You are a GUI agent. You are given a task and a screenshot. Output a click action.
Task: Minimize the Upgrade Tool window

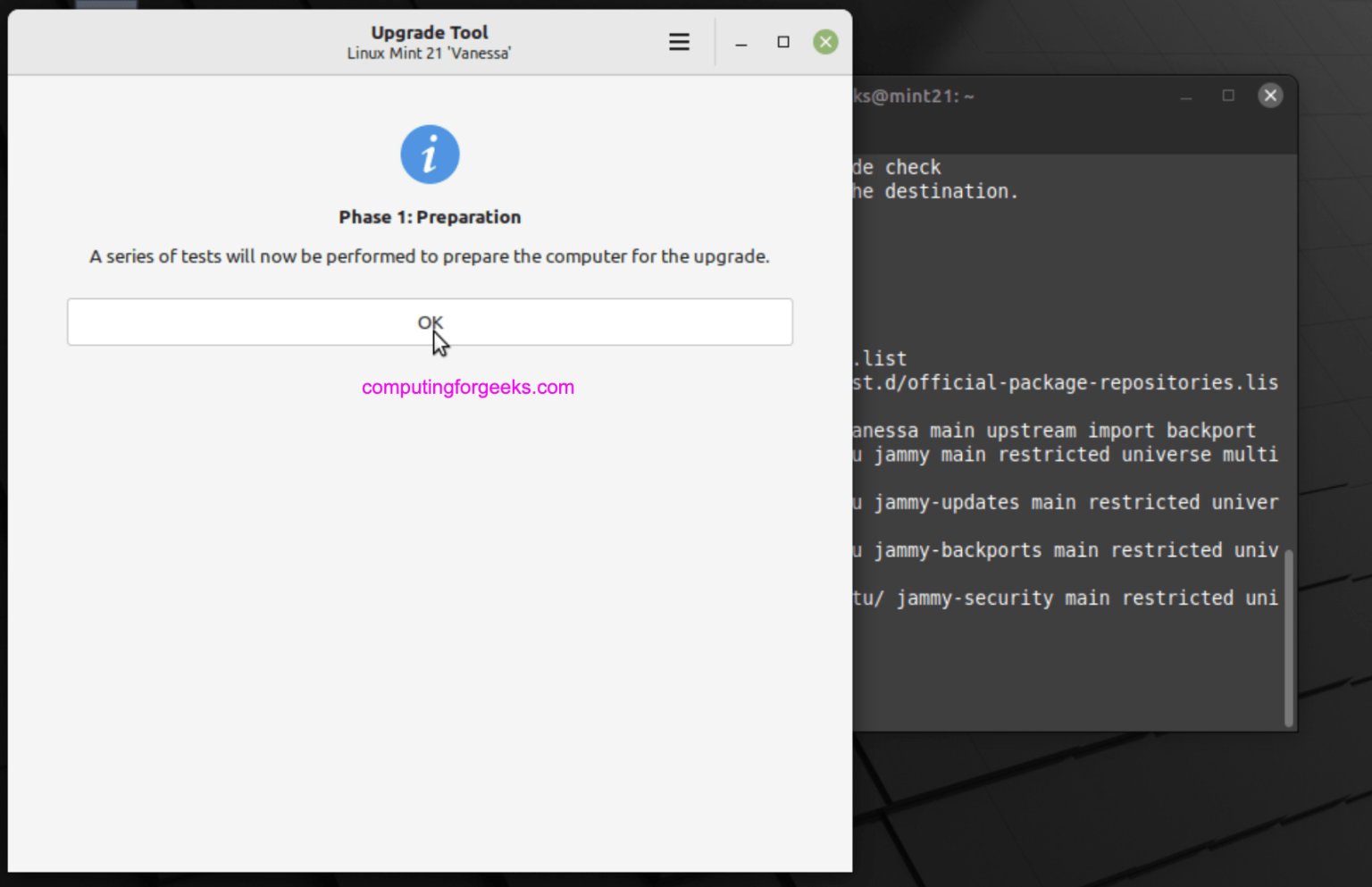740,42
